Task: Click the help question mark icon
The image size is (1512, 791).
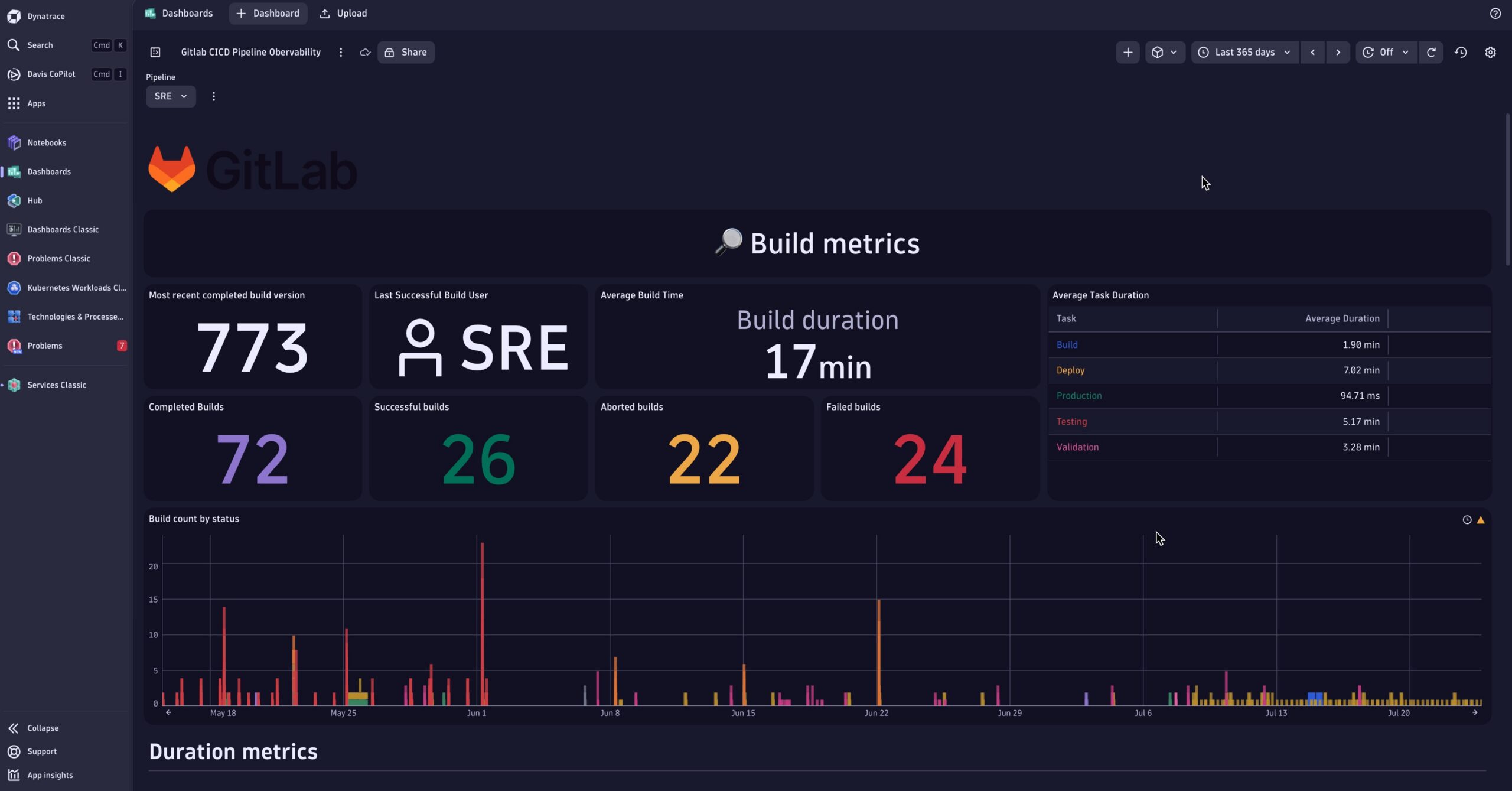Action: 1495,13
